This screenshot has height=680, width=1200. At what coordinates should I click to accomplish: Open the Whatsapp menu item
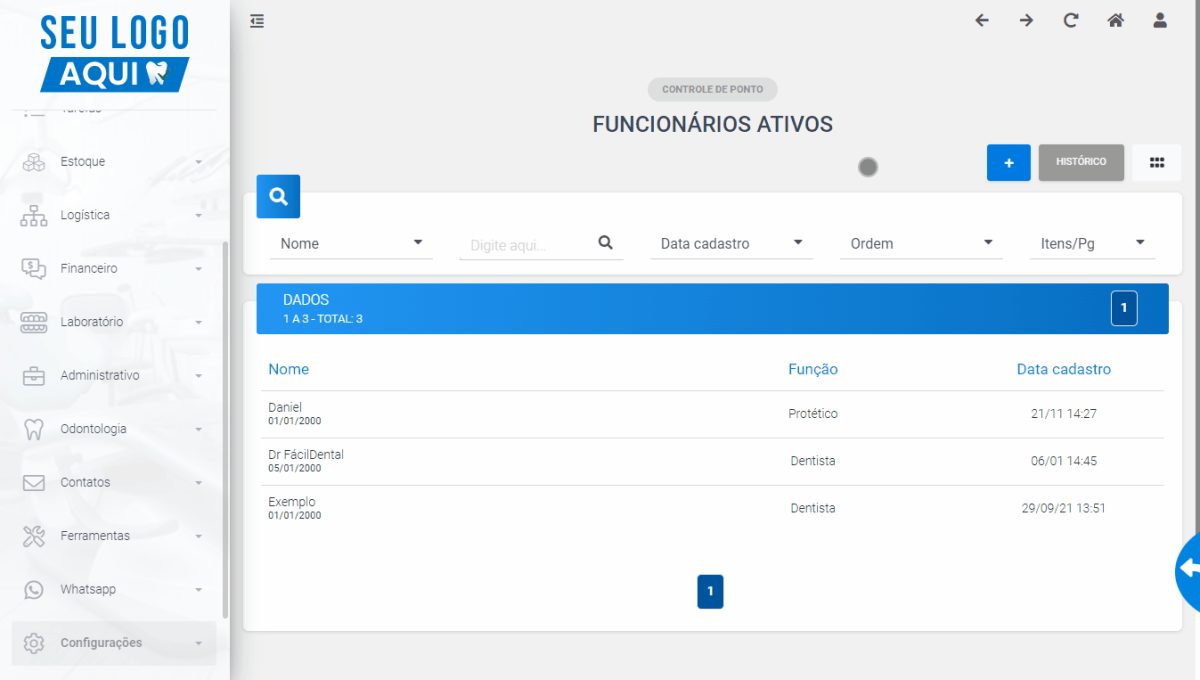click(114, 589)
